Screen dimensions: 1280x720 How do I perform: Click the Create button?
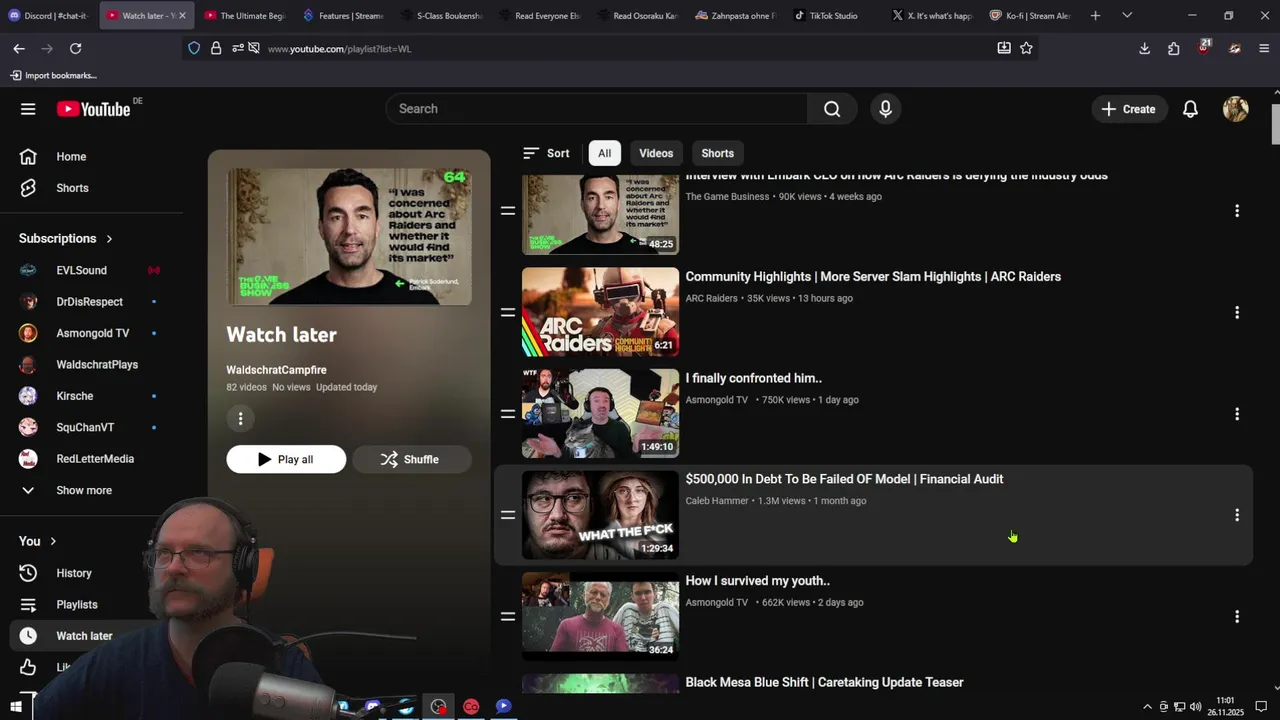[x=1128, y=109]
